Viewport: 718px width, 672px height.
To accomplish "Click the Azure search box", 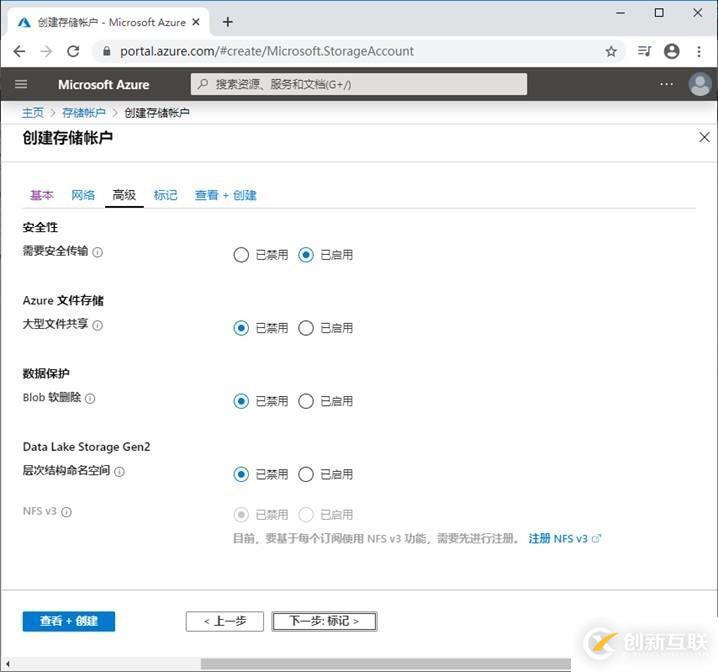I will click(359, 84).
